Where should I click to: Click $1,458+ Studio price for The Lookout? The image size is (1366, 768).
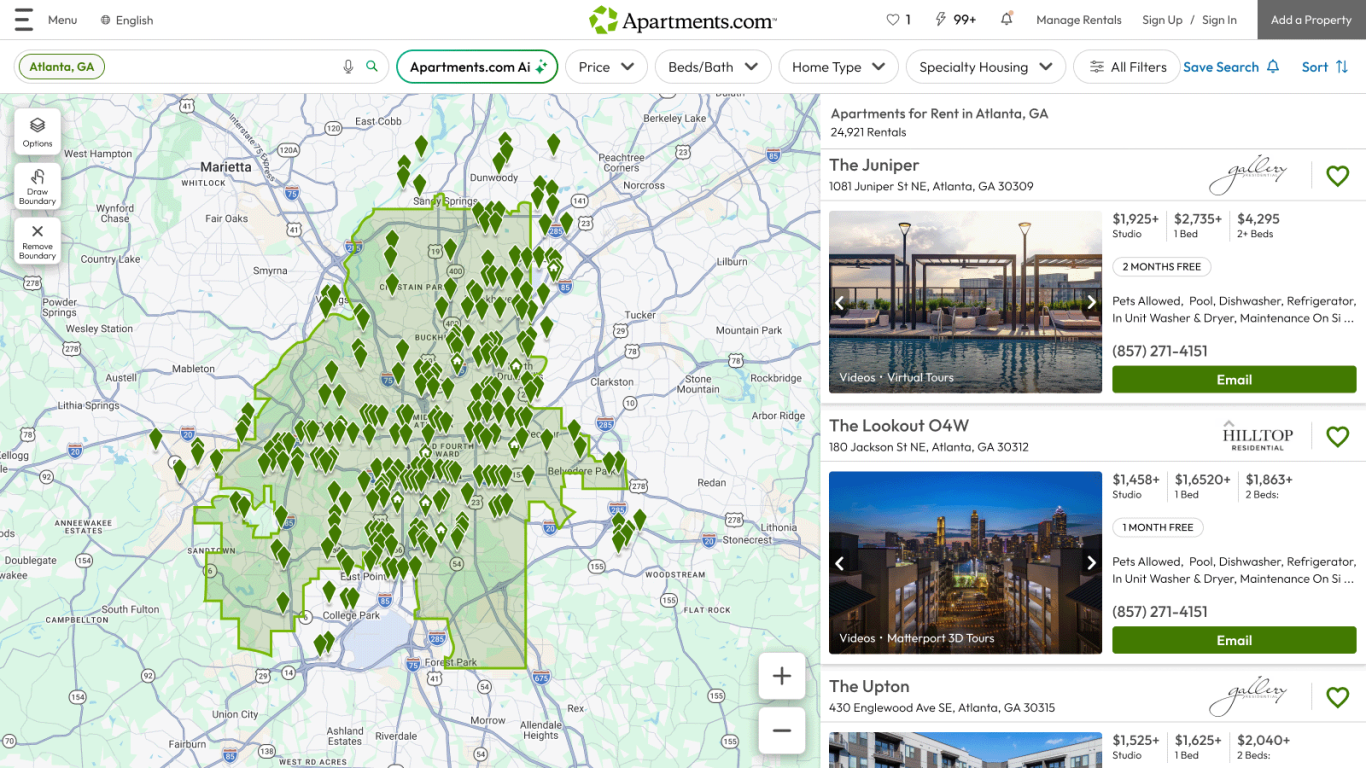[1136, 486]
